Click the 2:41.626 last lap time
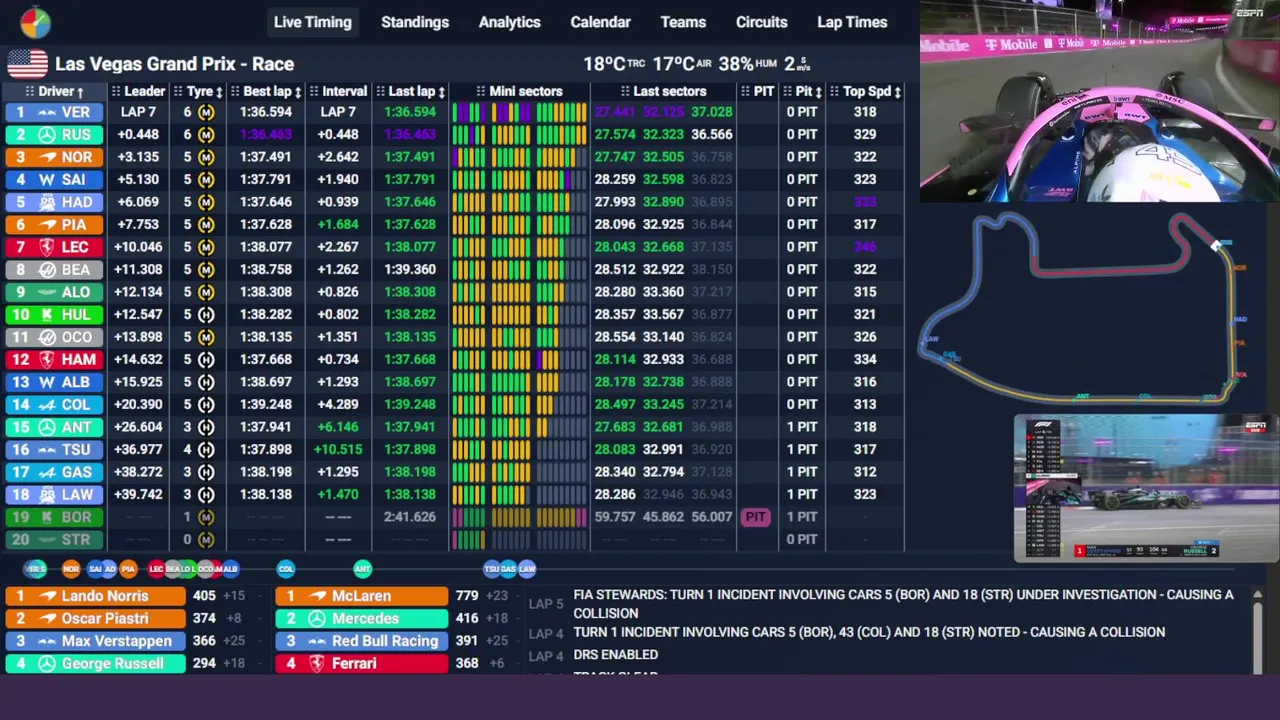This screenshot has height=720, width=1280. click(410, 517)
